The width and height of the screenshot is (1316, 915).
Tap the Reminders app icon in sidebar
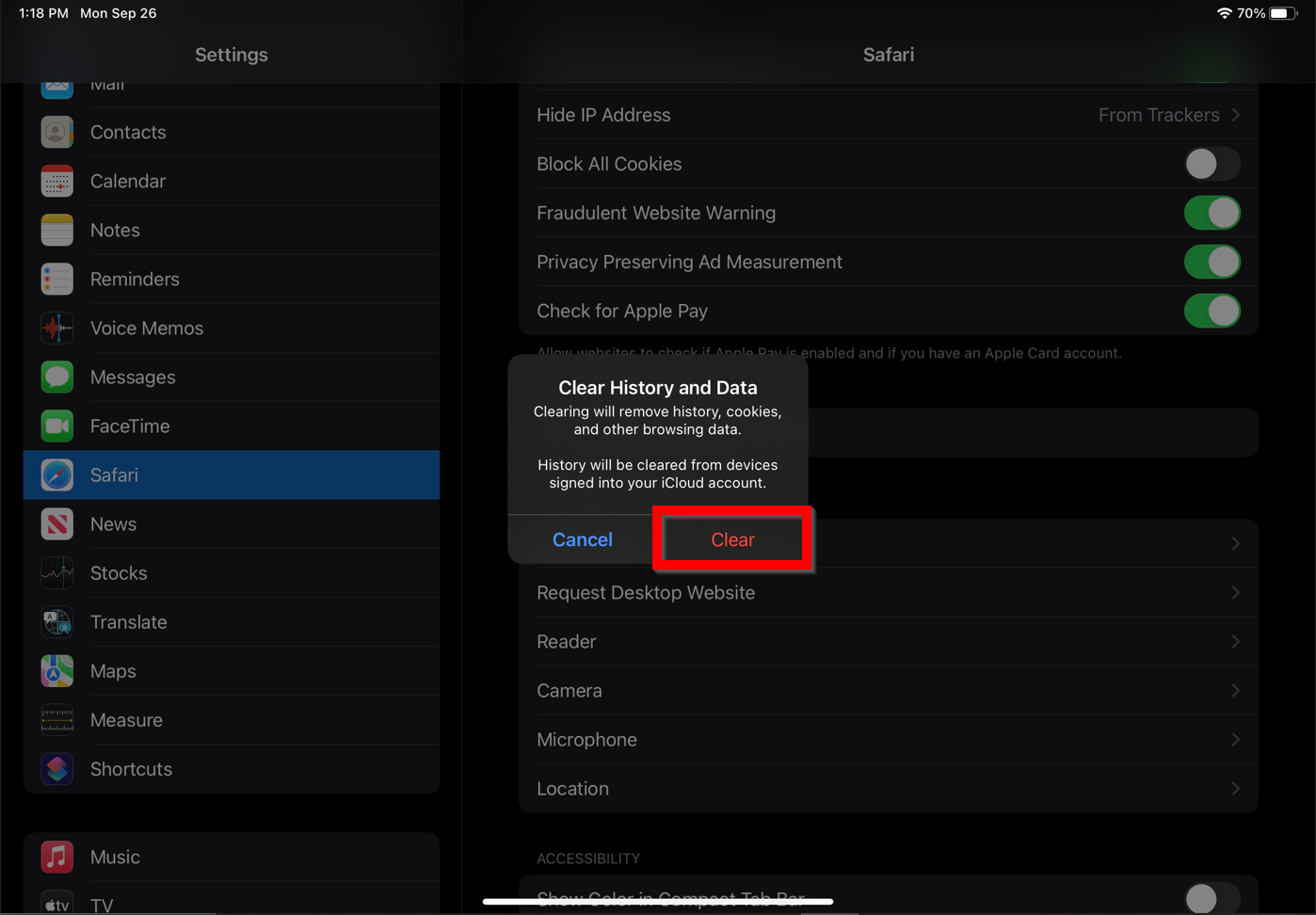(56, 280)
